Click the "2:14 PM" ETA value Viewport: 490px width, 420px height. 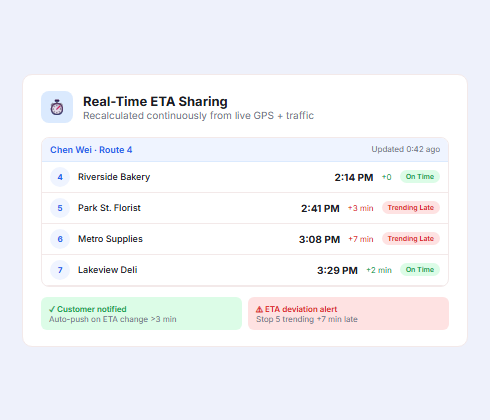point(354,177)
